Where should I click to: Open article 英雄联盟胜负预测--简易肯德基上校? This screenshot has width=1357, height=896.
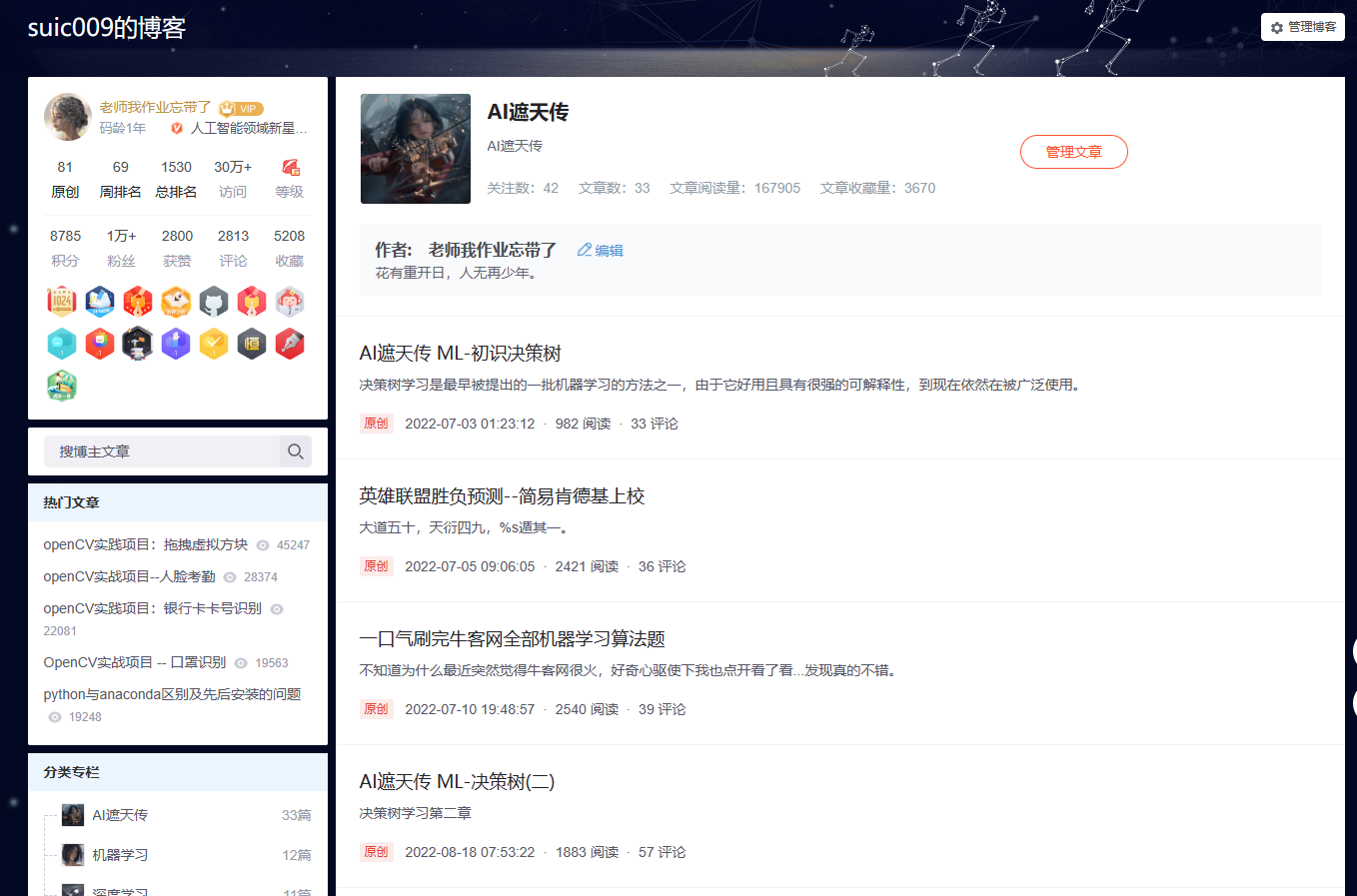tap(502, 496)
